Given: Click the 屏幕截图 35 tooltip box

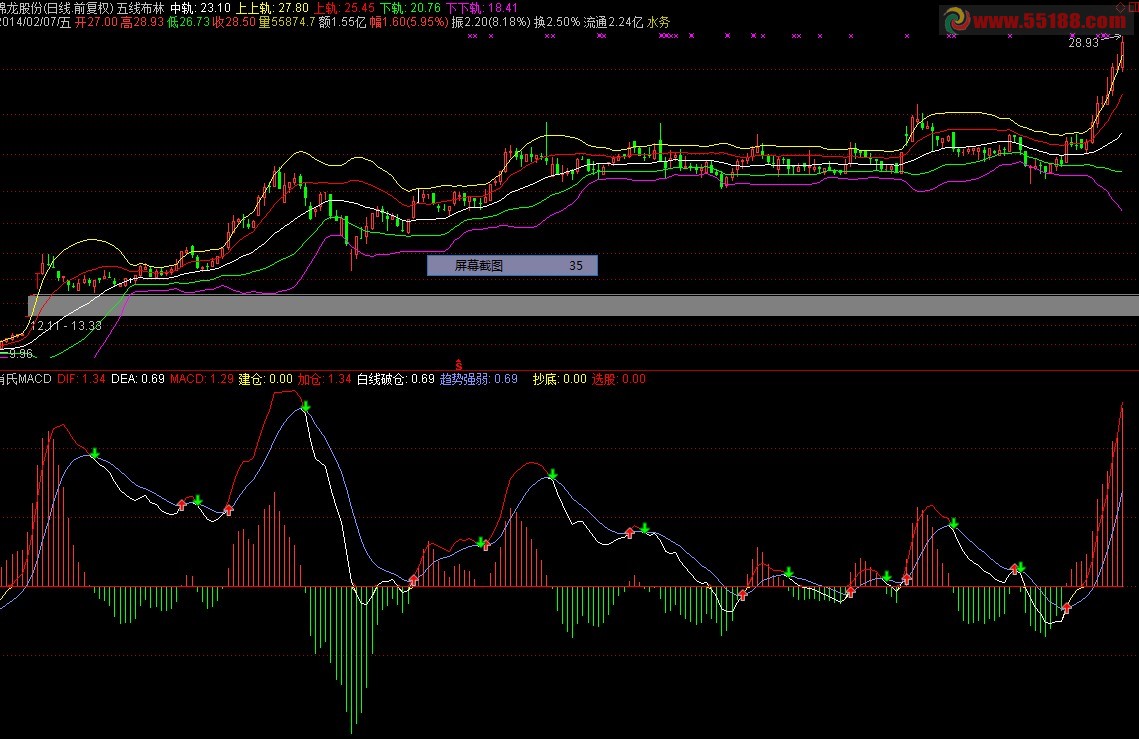Looking at the screenshot, I should click(x=512, y=265).
